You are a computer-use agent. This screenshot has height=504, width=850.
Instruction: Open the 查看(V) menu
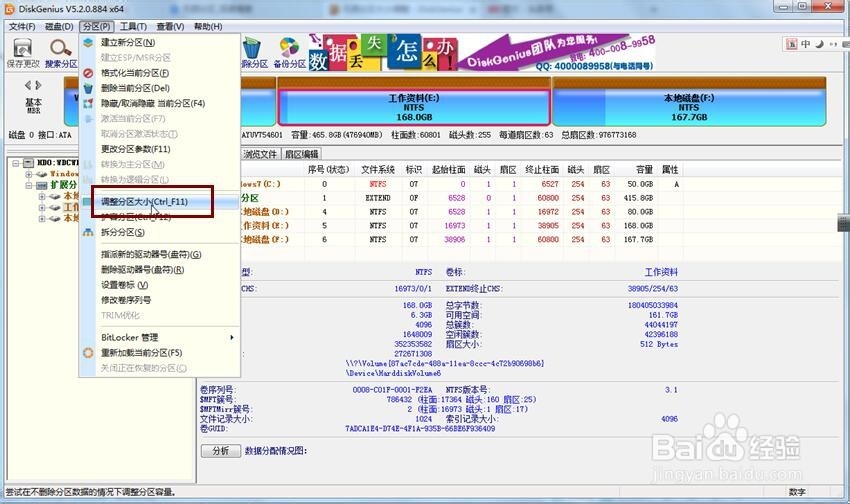pyautogui.click(x=170, y=27)
